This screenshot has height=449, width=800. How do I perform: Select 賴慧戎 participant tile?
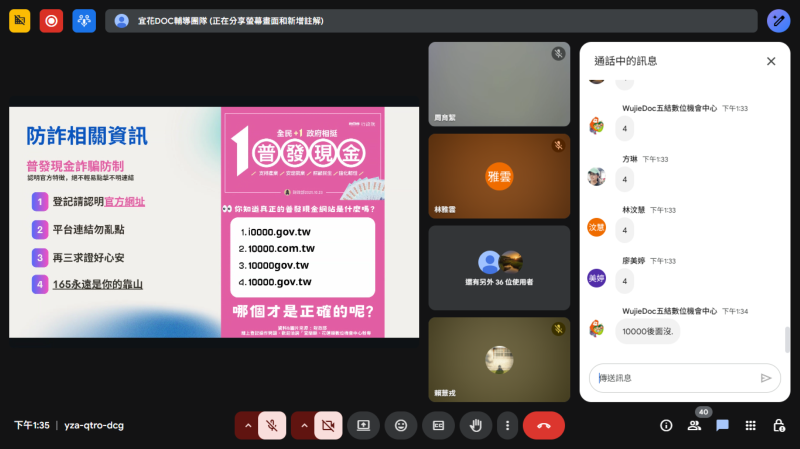(x=499, y=360)
